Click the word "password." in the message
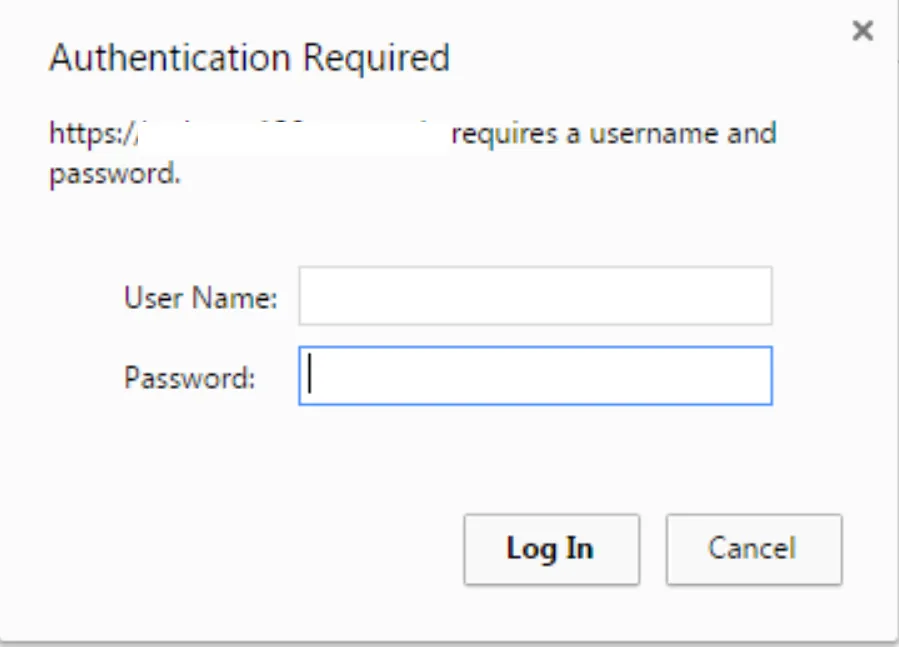This screenshot has width=899, height=647. [x=114, y=174]
